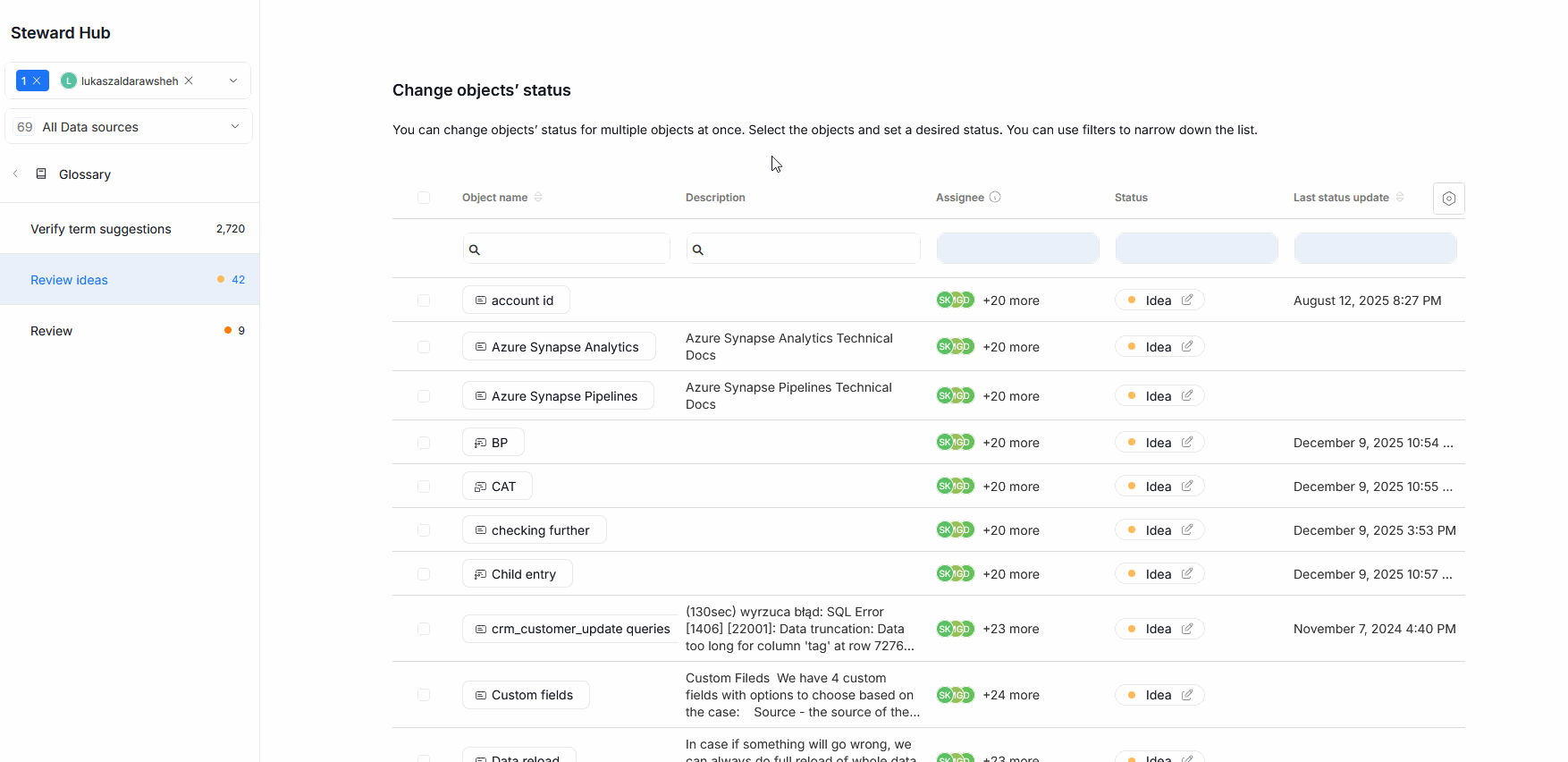1568x762 pixels.
Task: Click '+23 more' assignees for crm_customer_update queries
Action: pos(1011,629)
